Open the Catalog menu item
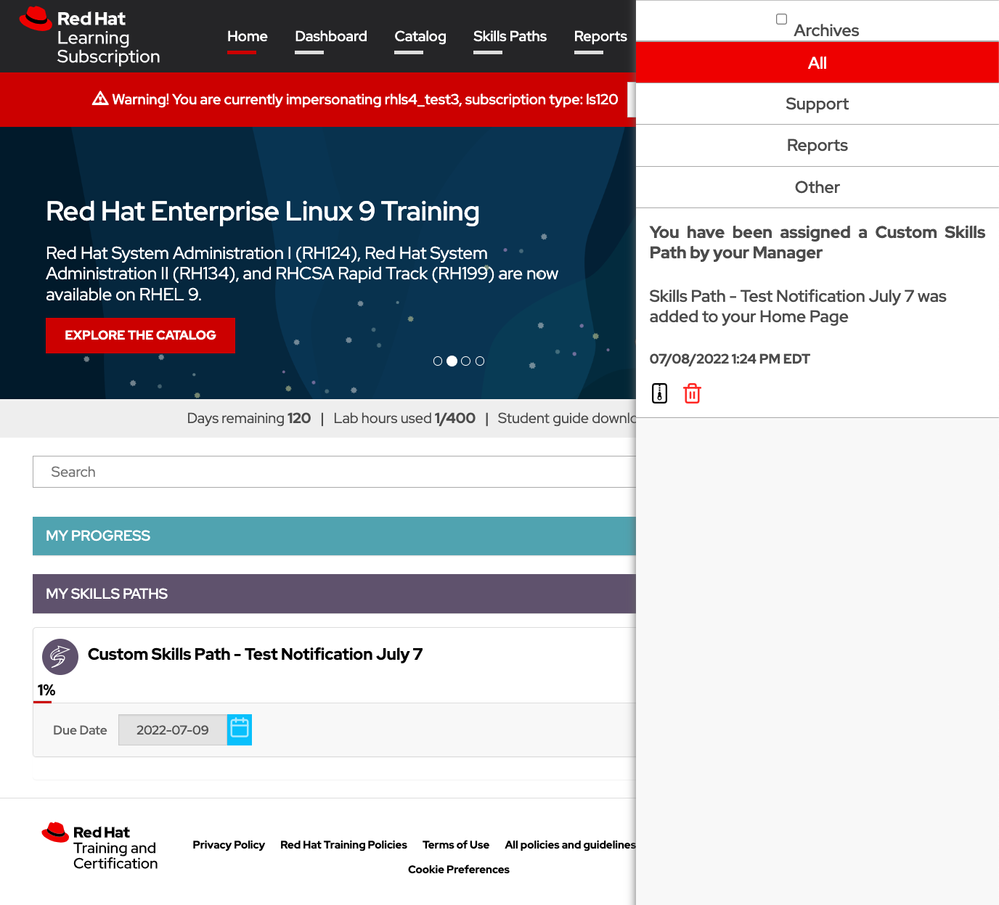The height and width of the screenshot is (905, 999). point(420,36)
